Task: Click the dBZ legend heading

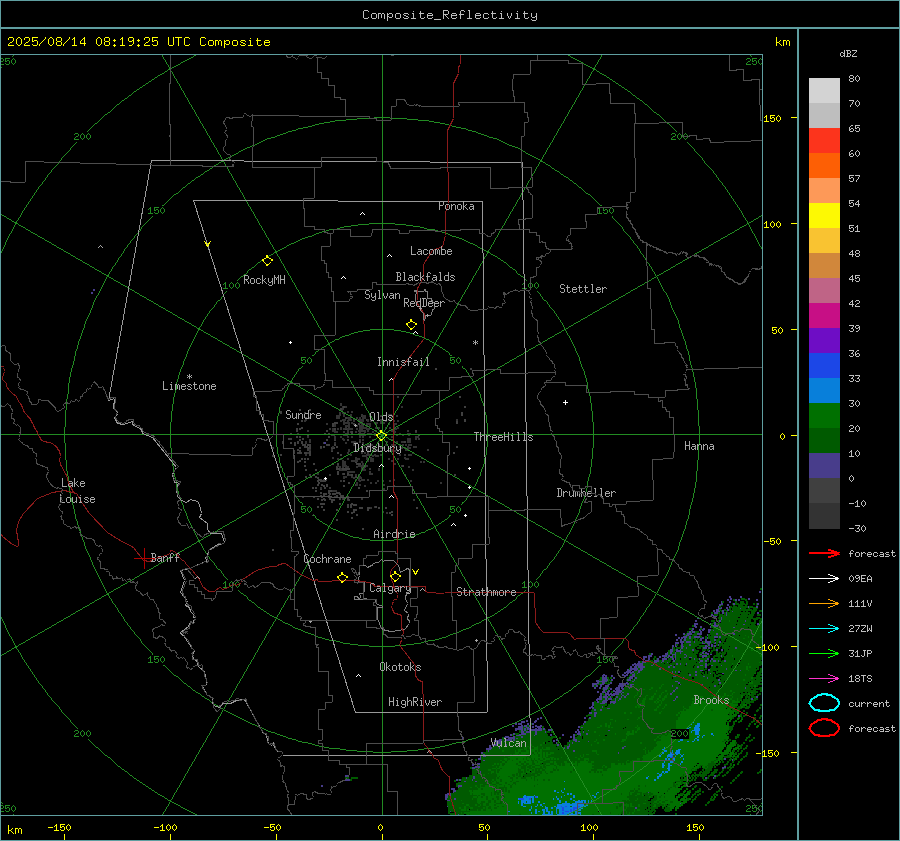Action: (x=848, y=53)
